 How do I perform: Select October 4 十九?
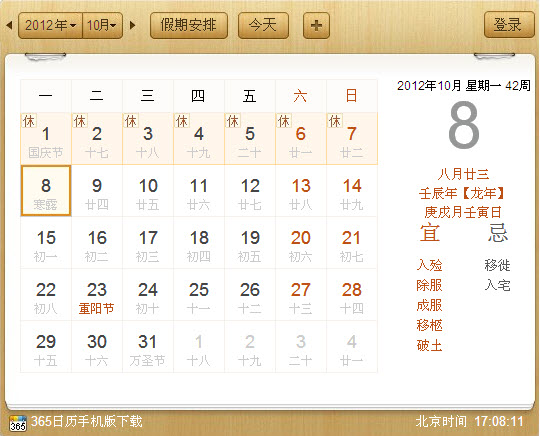click(x=199, y=139)
